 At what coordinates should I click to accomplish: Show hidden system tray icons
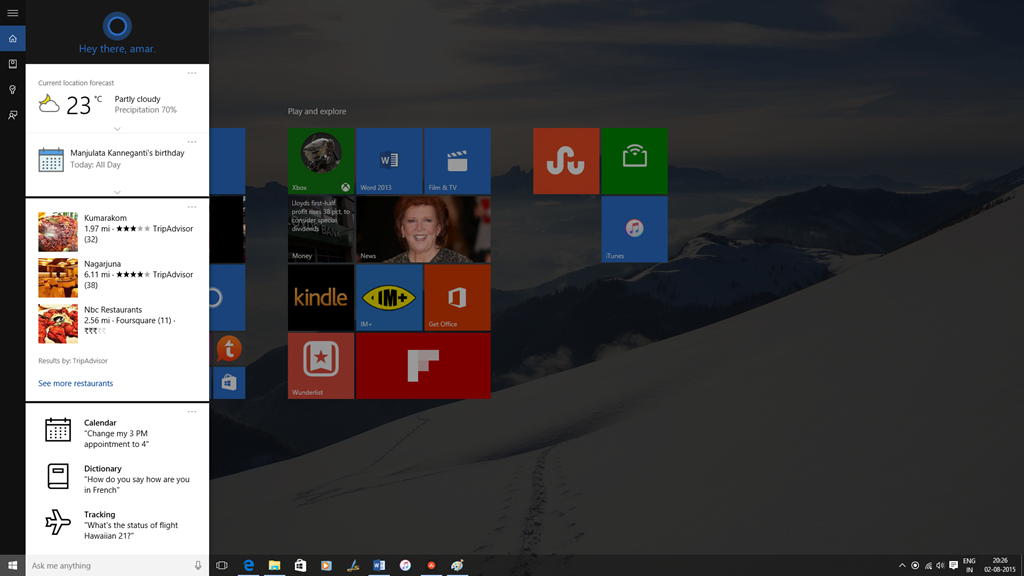pos(902,566)
